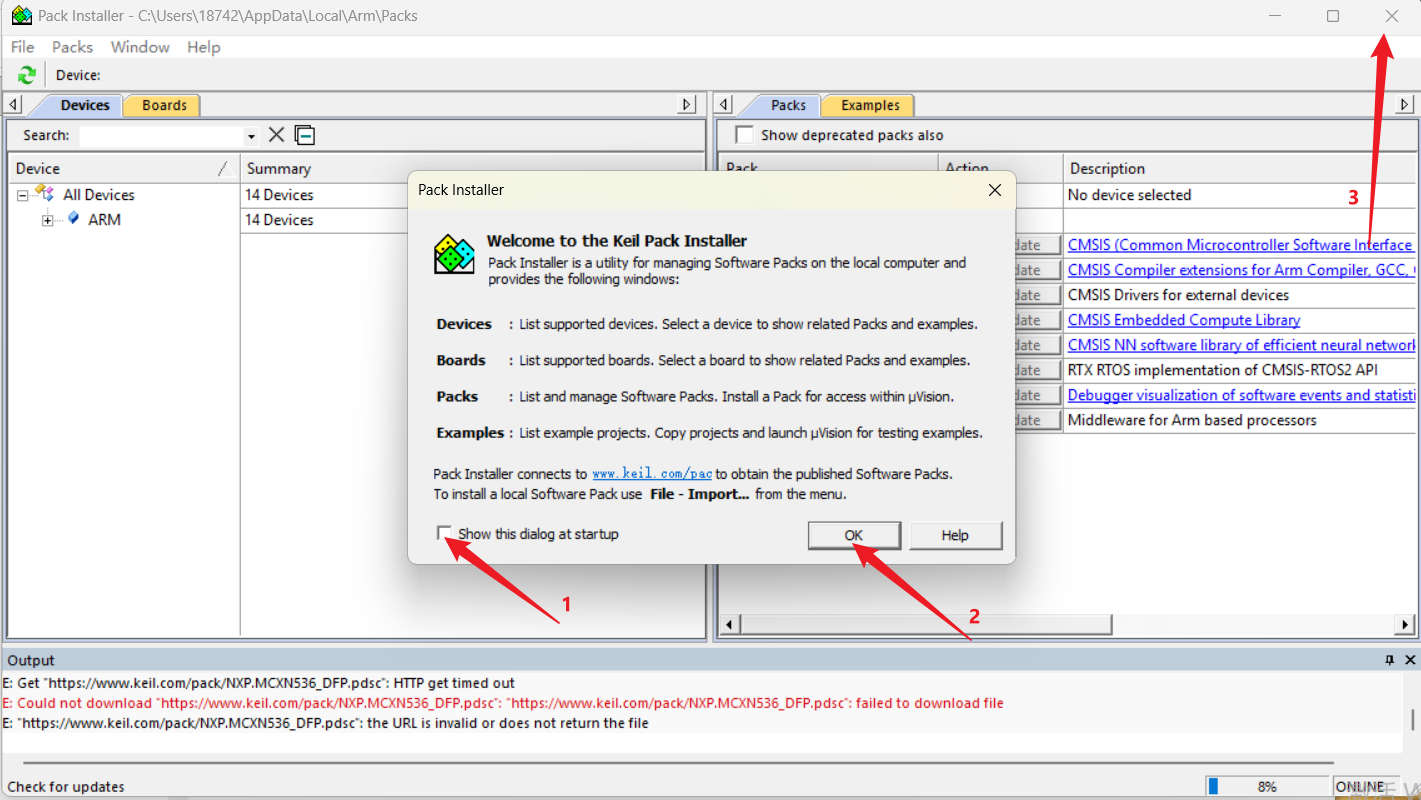Click the green Check for Updates refresh icon
This screenshot has height=800, width=1421.
[27, 75]
